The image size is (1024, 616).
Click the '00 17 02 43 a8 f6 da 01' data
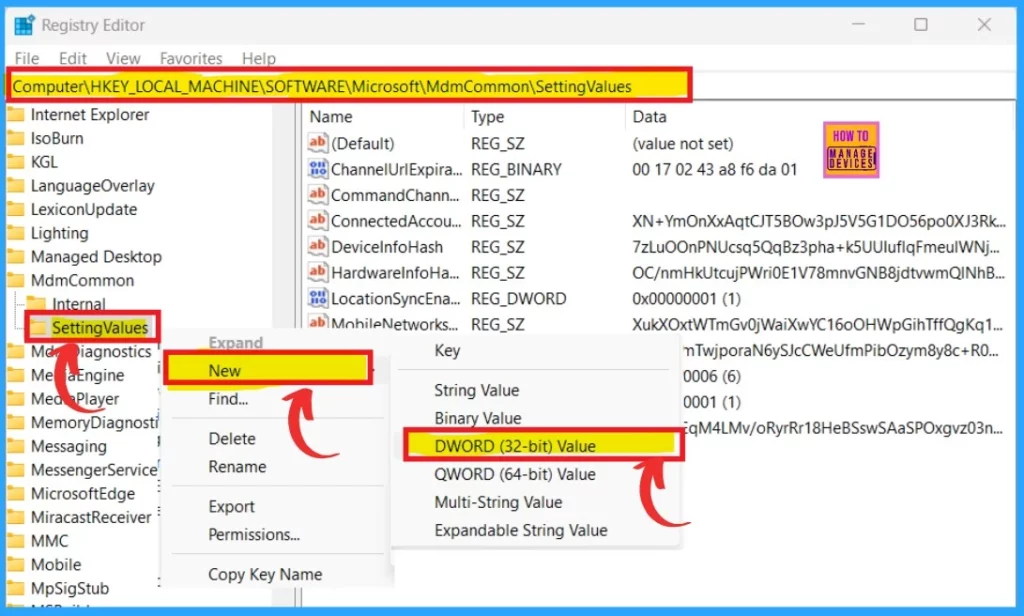[x=714, y=169]
